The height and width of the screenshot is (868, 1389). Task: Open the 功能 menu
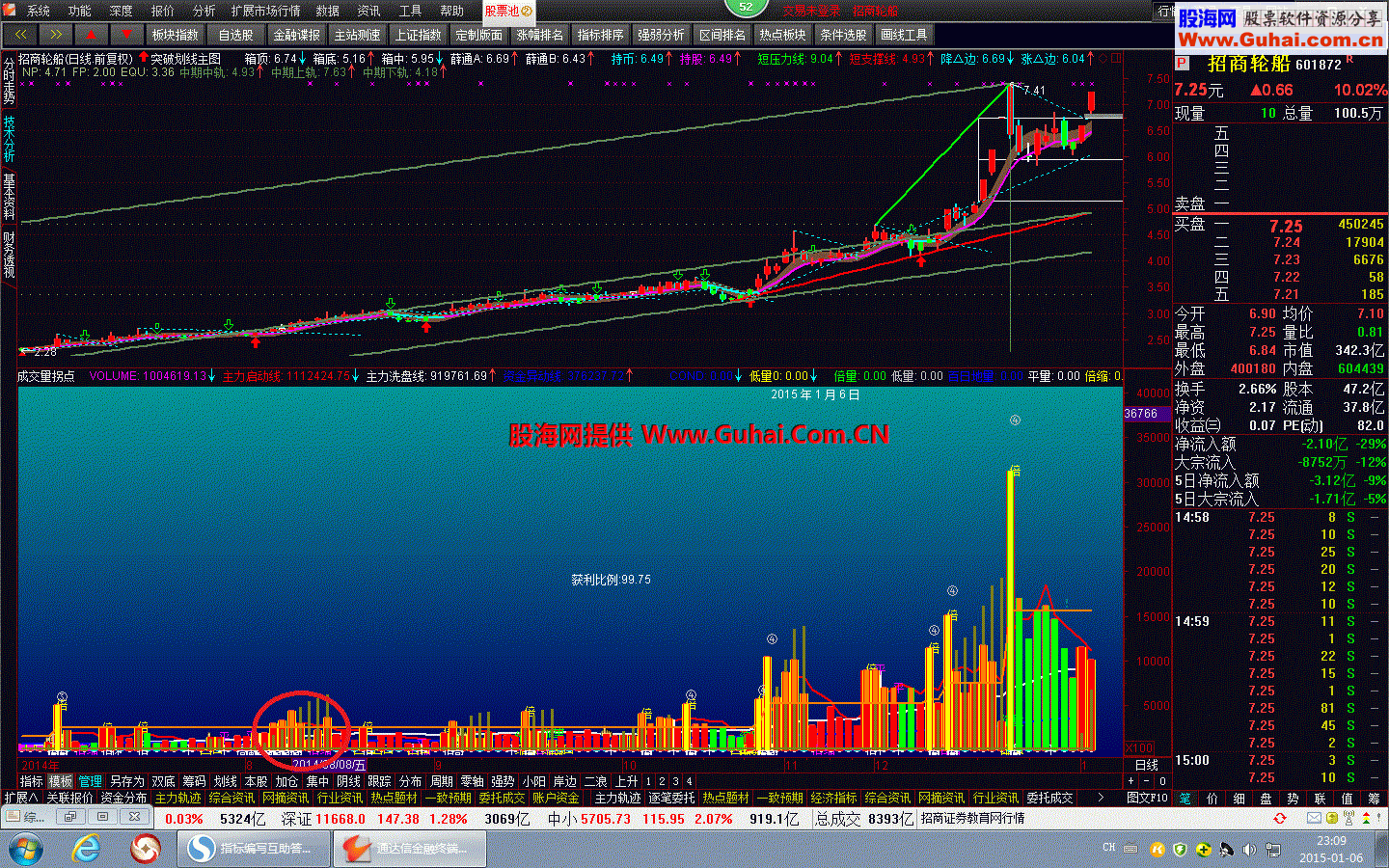coord(80,11)
